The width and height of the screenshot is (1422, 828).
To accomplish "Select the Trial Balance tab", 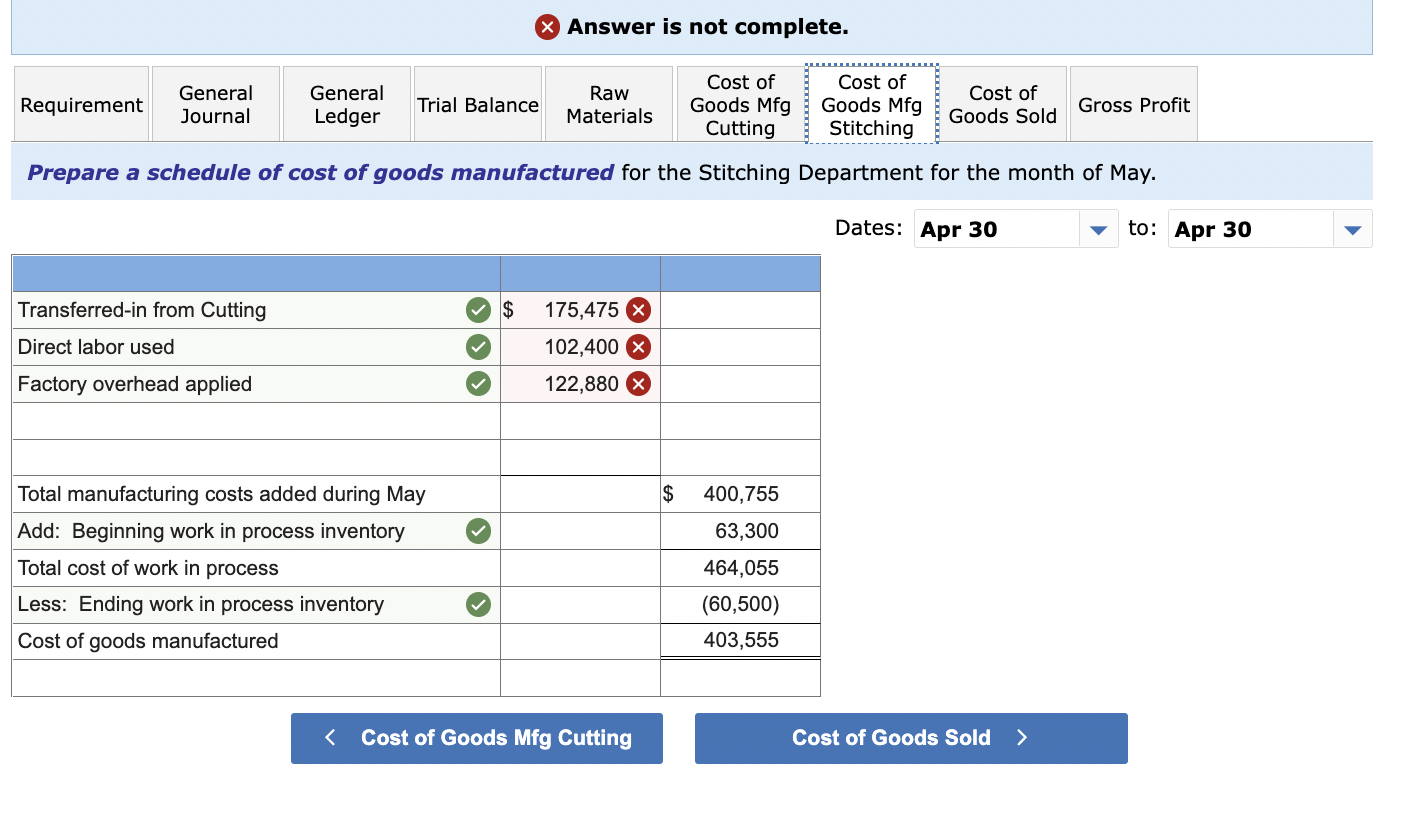I will tap(477, 103).
